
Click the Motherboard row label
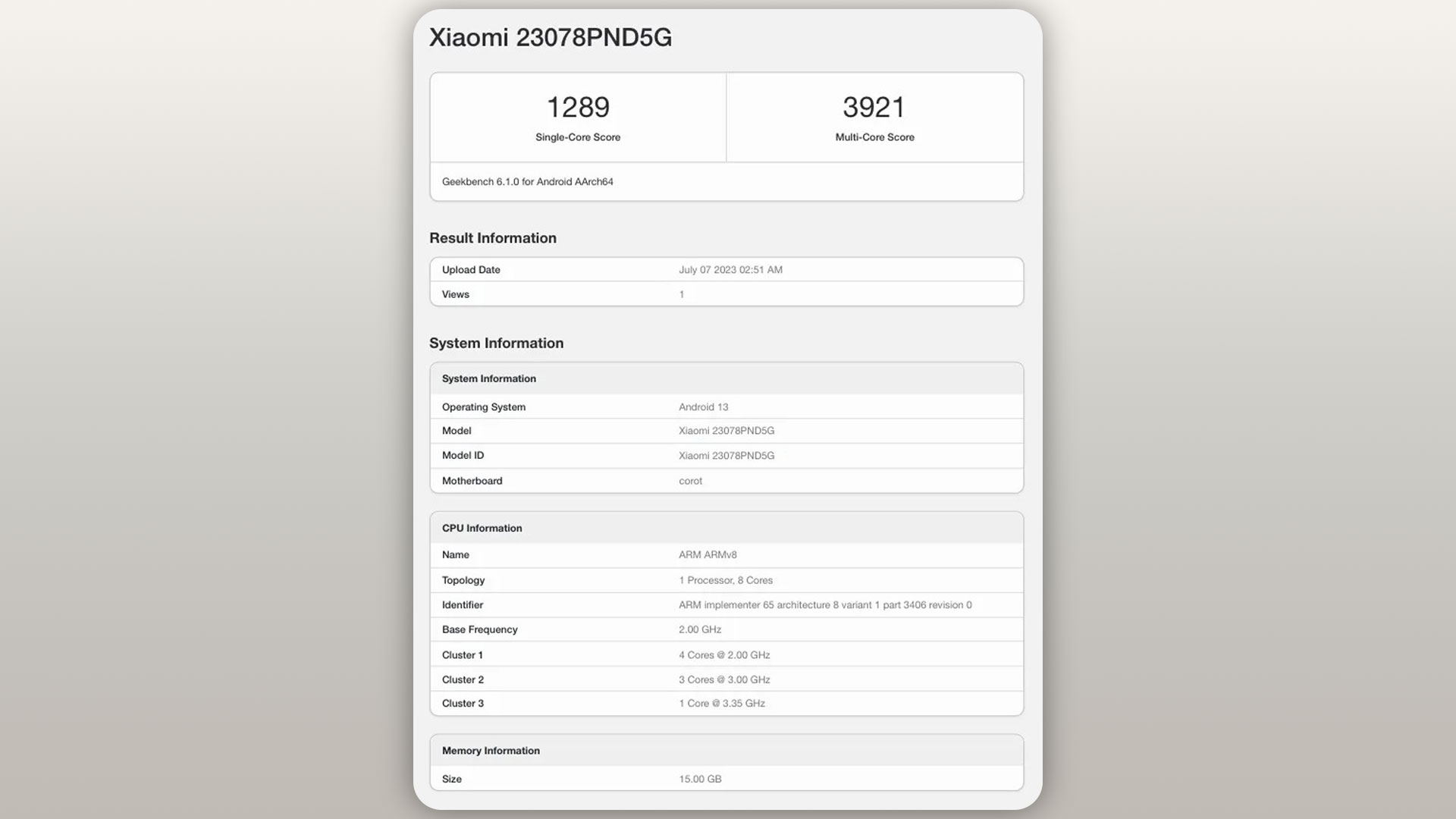click(x=472, y=481)
